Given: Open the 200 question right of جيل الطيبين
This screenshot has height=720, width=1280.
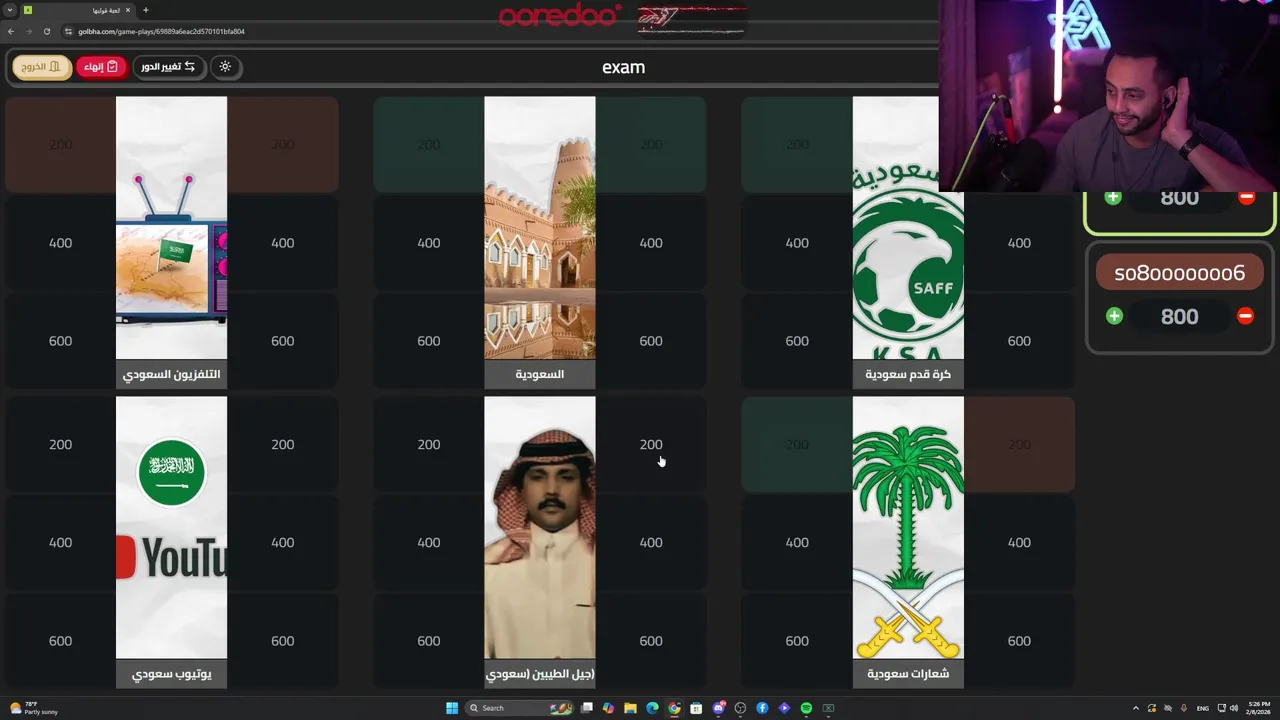Looking at the screenshot, I should 651,445.
